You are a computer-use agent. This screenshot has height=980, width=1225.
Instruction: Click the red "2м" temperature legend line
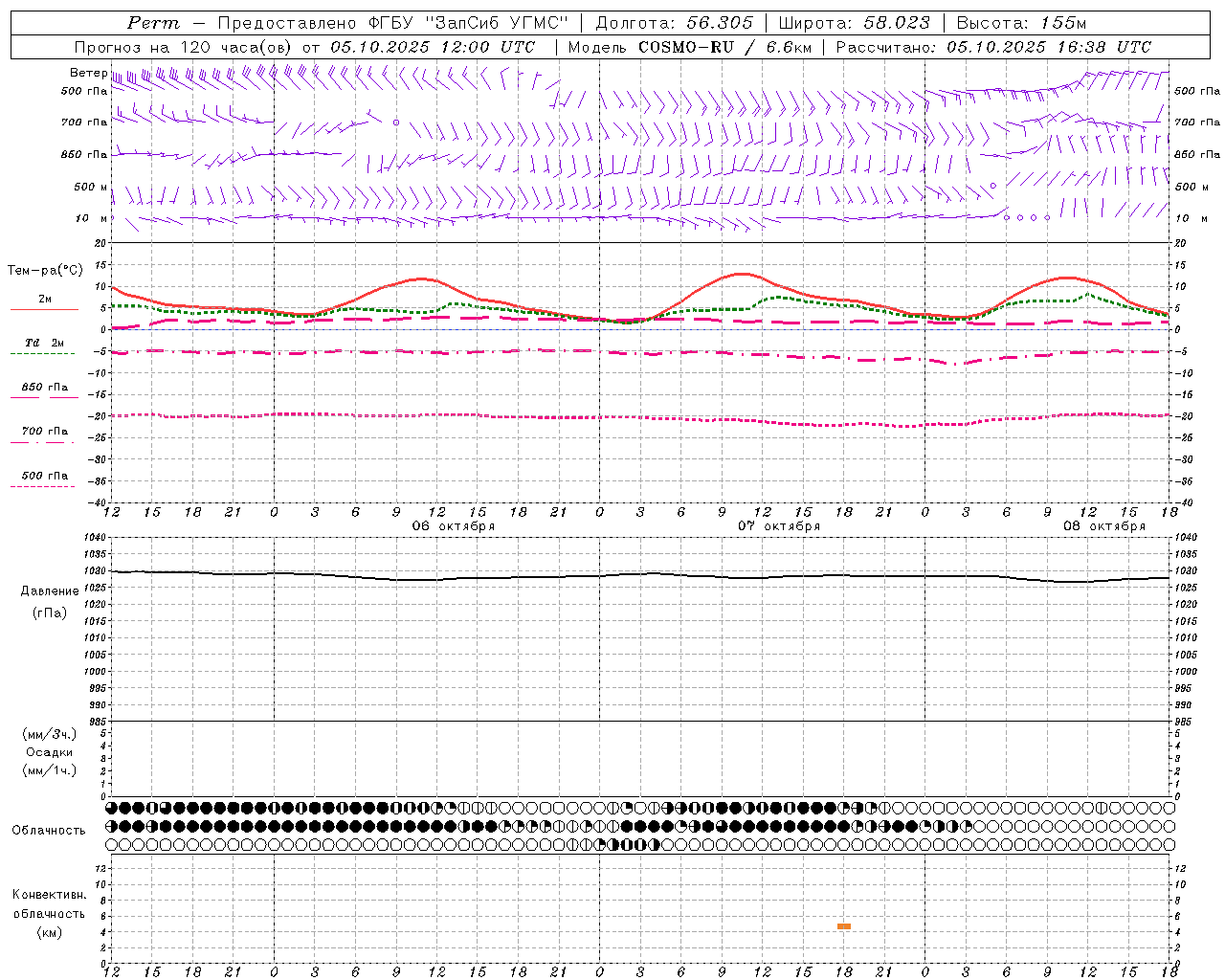coord(44,309)
